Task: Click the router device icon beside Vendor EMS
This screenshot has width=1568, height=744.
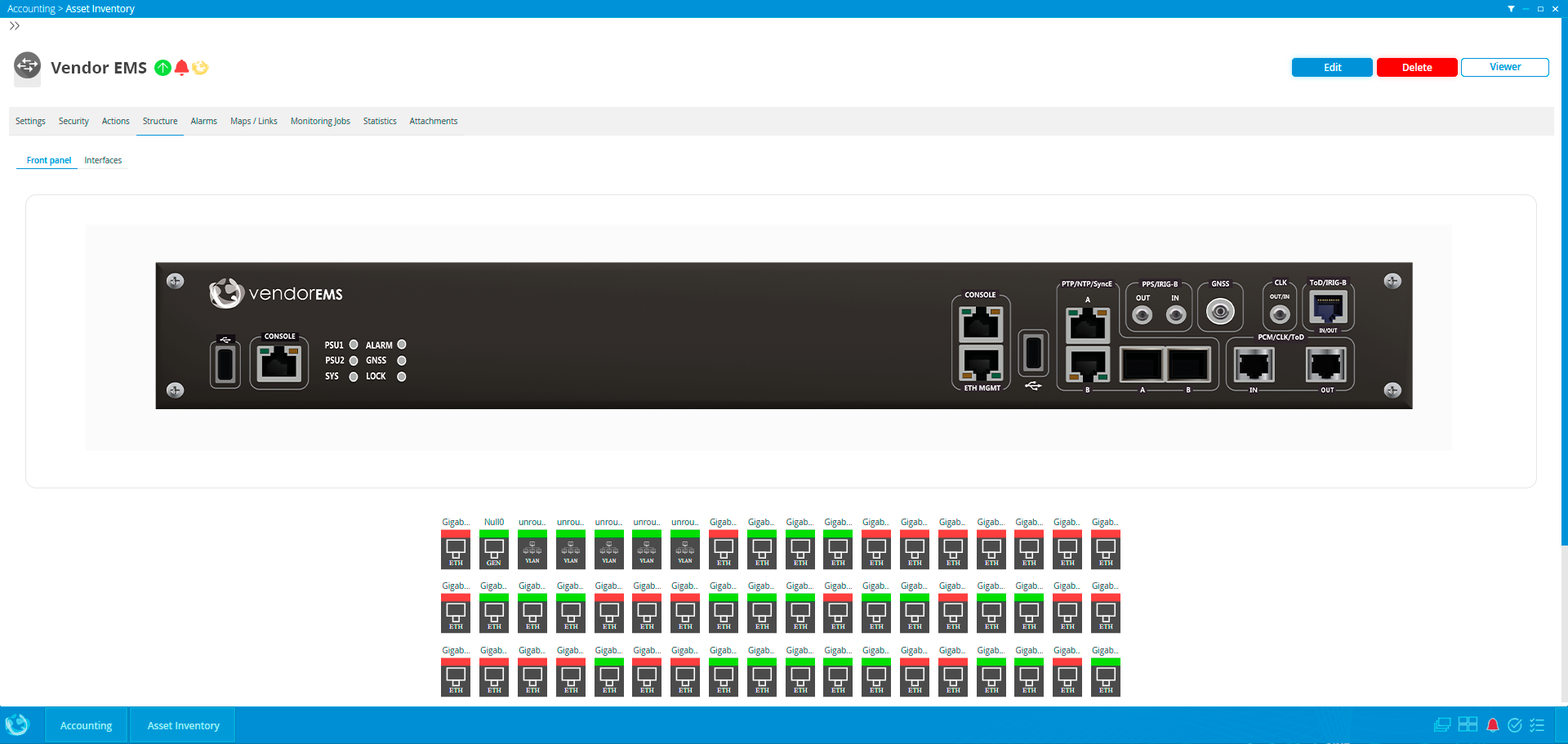Action: 28,67
